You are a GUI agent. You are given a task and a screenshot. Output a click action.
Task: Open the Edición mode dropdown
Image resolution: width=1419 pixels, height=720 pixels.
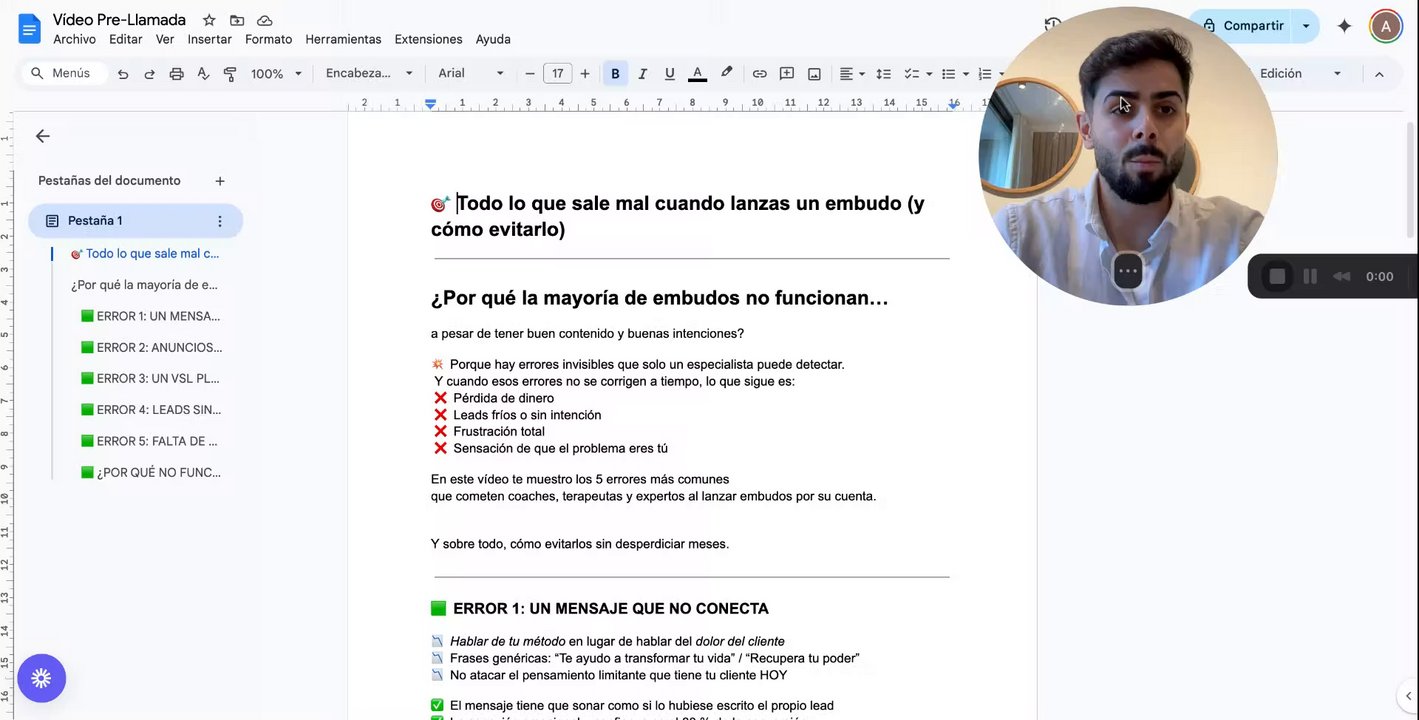pos(1299,74)
